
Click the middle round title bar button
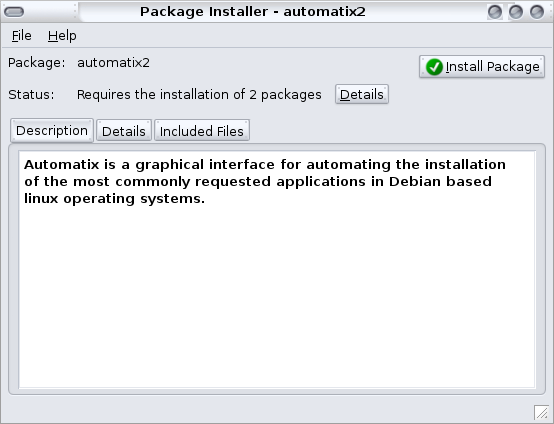[516, 12]
